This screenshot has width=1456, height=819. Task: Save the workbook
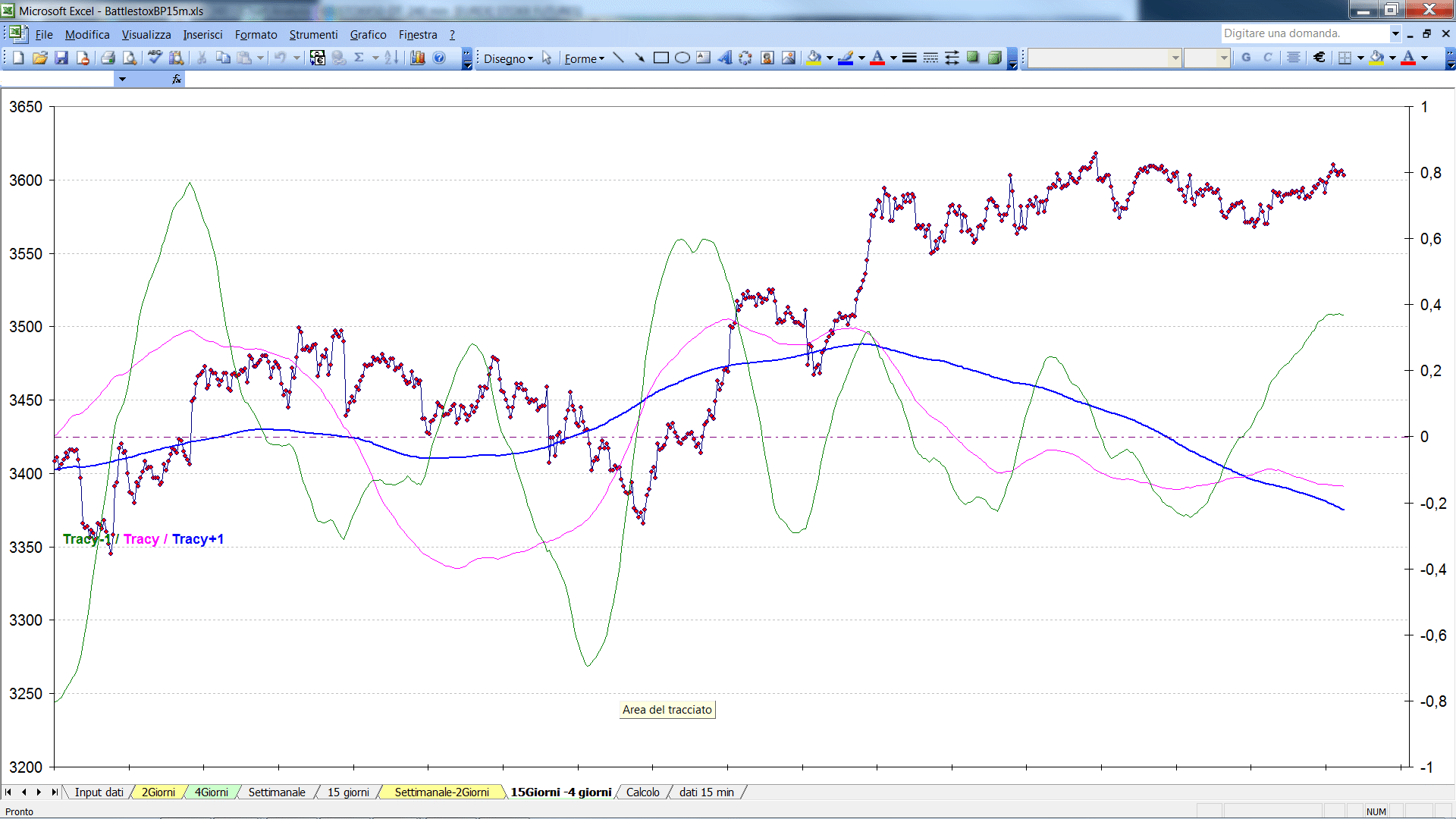pyautogui.click(x=61, y=58)
